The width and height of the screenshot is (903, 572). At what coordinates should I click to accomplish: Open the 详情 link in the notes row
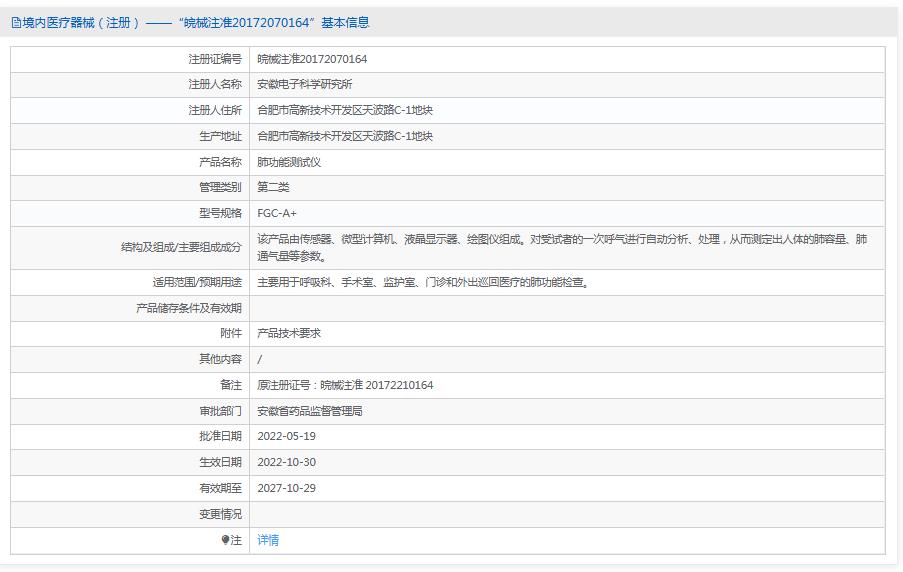click(268, 540)
